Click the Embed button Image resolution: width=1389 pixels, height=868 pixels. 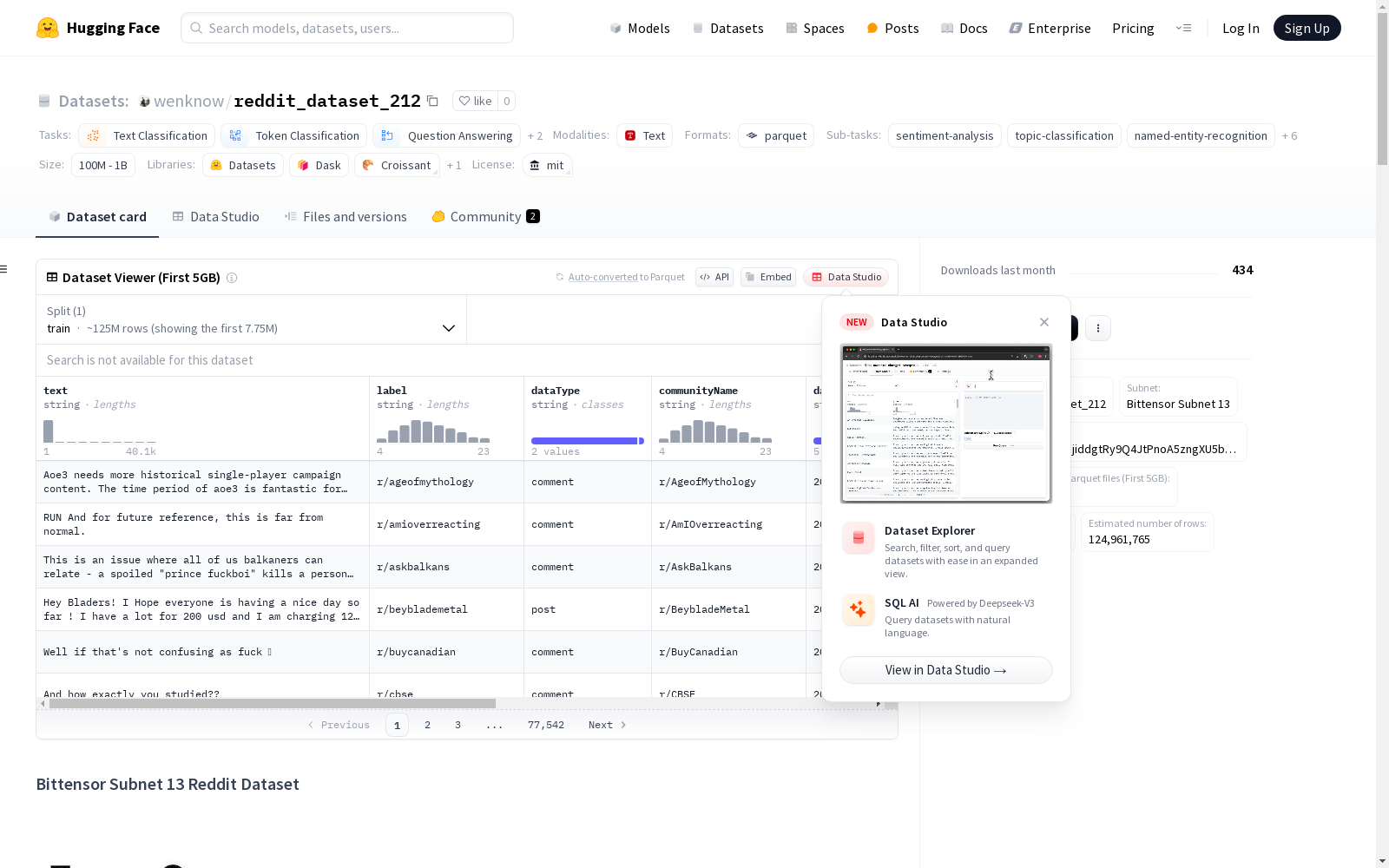pos(768,277)
